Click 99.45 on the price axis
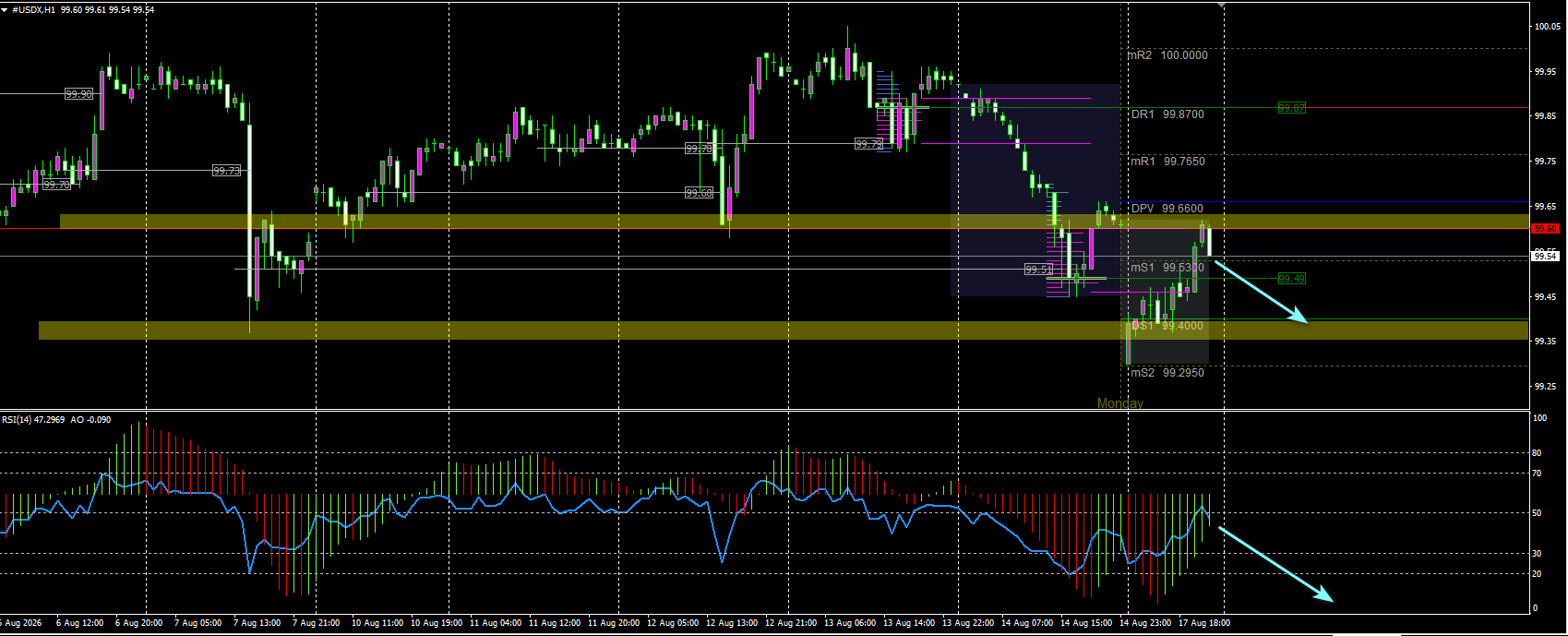Screen dimensions: 1568x636 coord(1546,297)
